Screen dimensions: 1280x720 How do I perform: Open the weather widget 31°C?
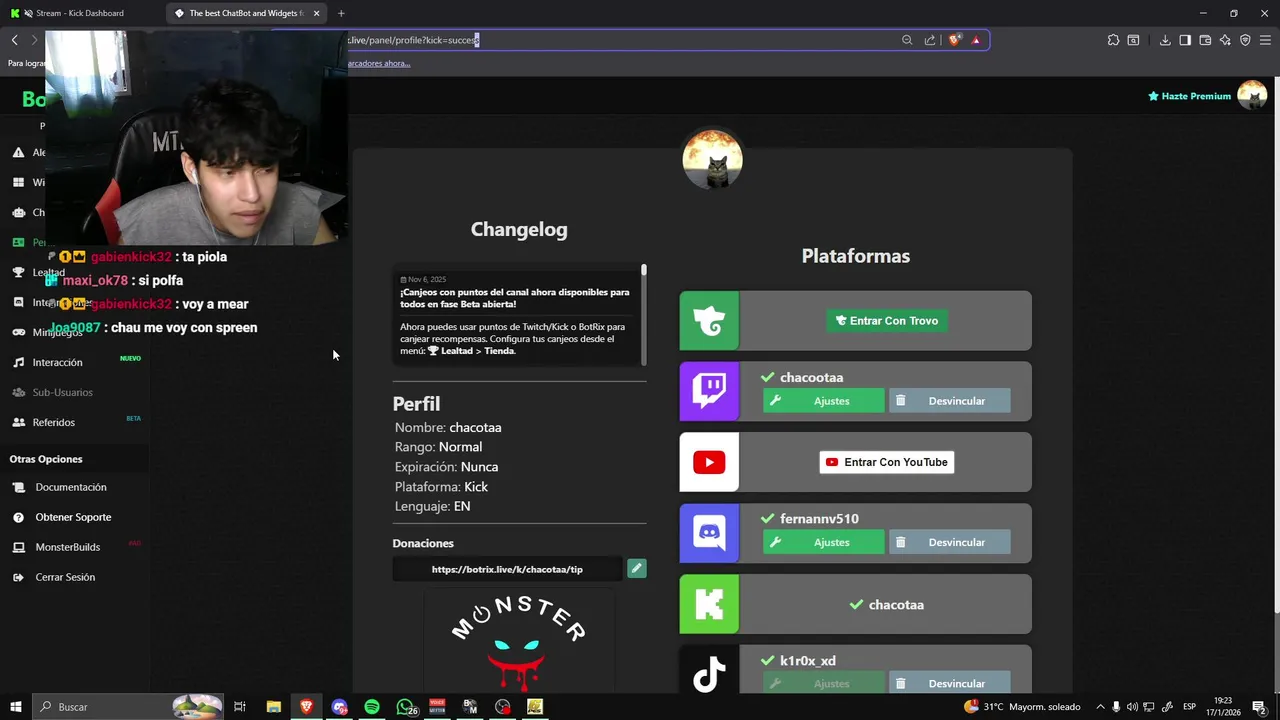pyautogui.click(x=1021, y=707)
